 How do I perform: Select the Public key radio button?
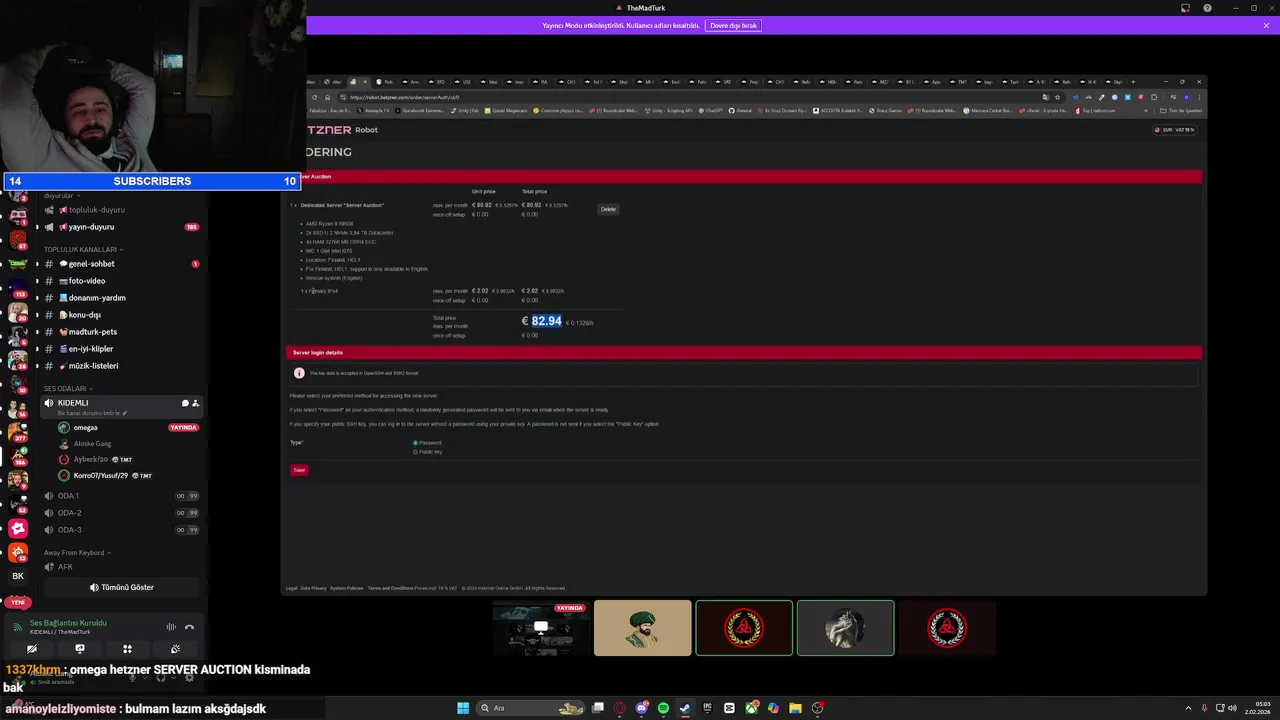click(416, 452)
